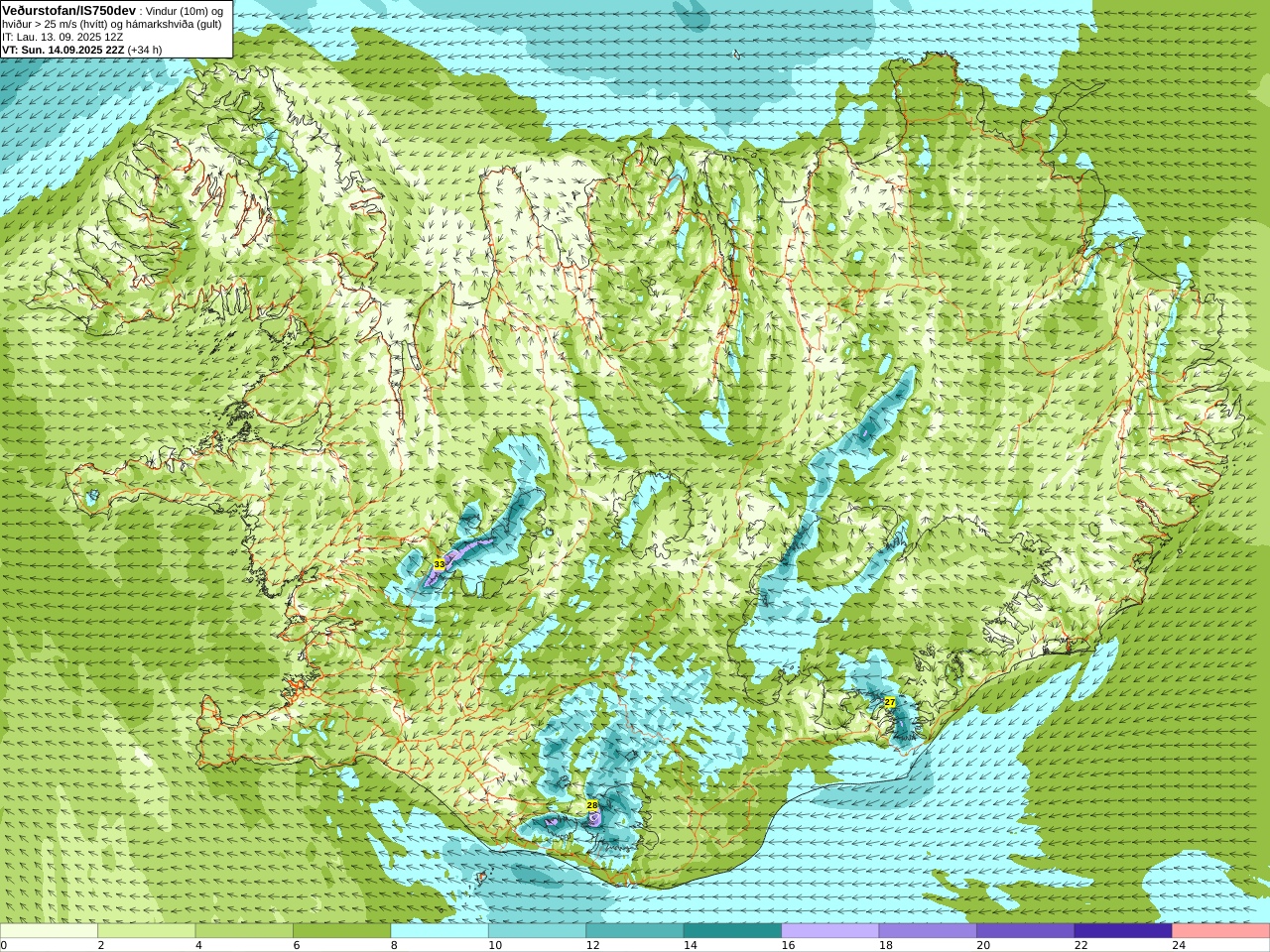This screenshot has height=952, width=1270.
Task: Click the pink above-24 m/s legend swatch
Action: point(1220,931)
